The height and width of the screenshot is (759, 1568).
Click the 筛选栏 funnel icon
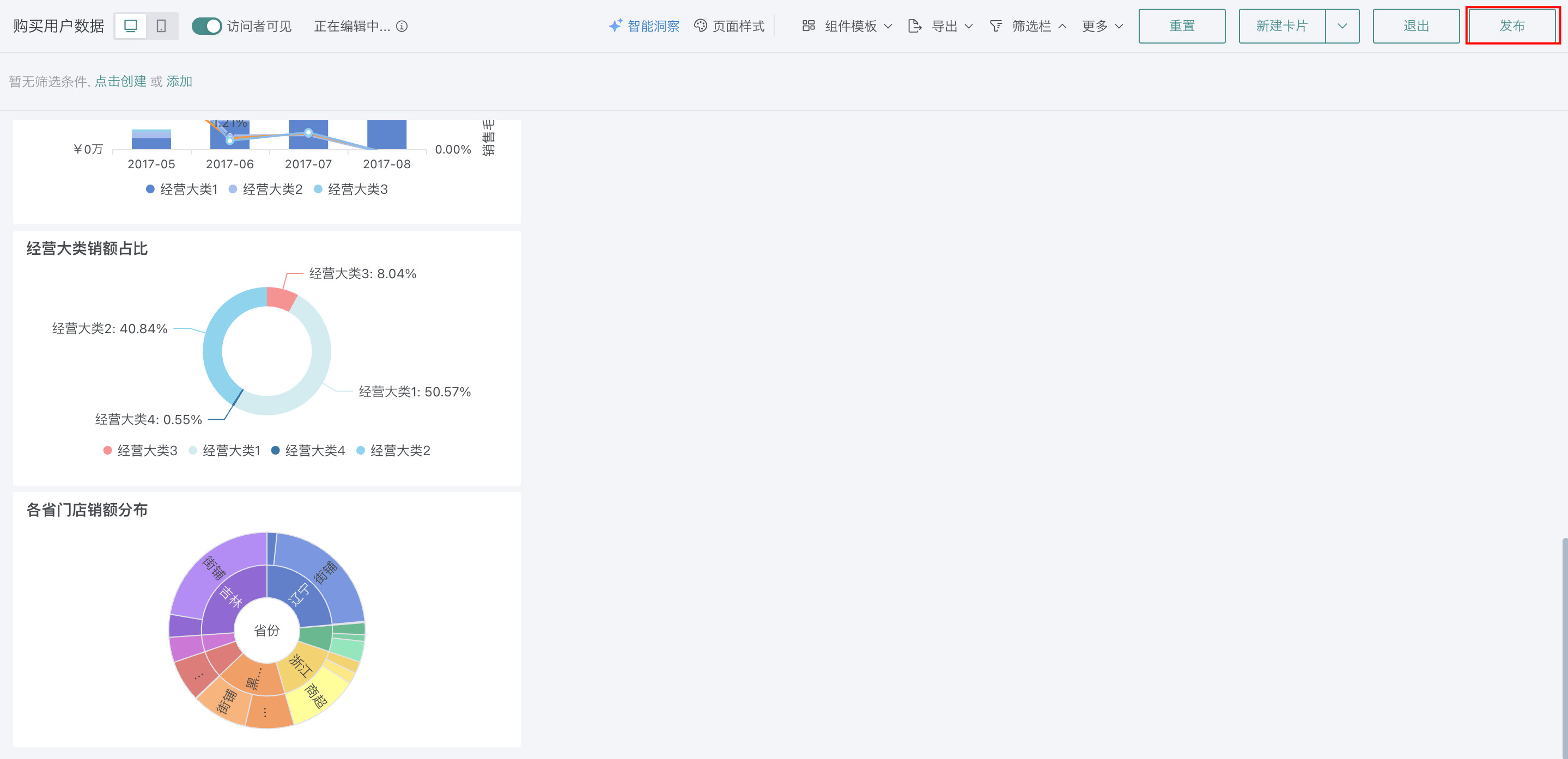(996, 26)
